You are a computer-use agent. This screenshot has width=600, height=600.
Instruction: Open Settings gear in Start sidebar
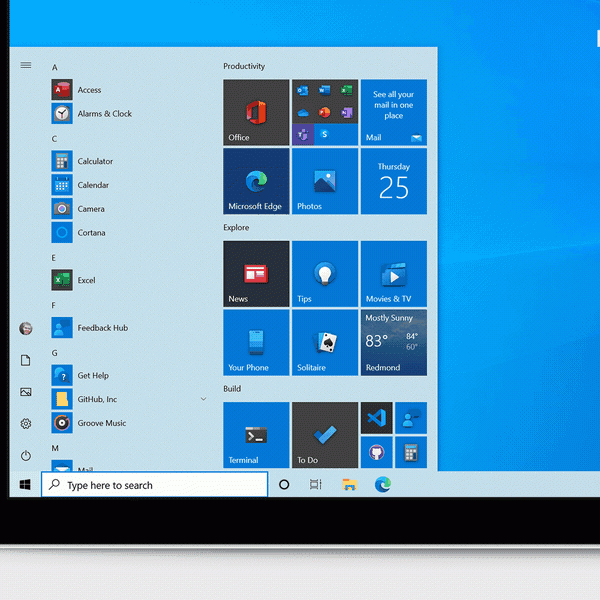26,424
